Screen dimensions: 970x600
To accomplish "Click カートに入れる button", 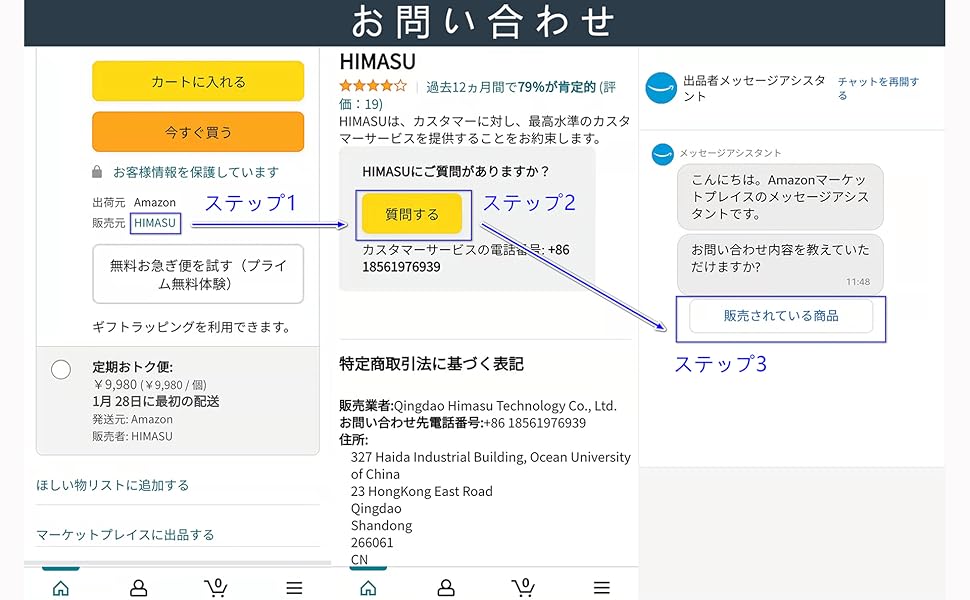I will (x=198, y=81).
